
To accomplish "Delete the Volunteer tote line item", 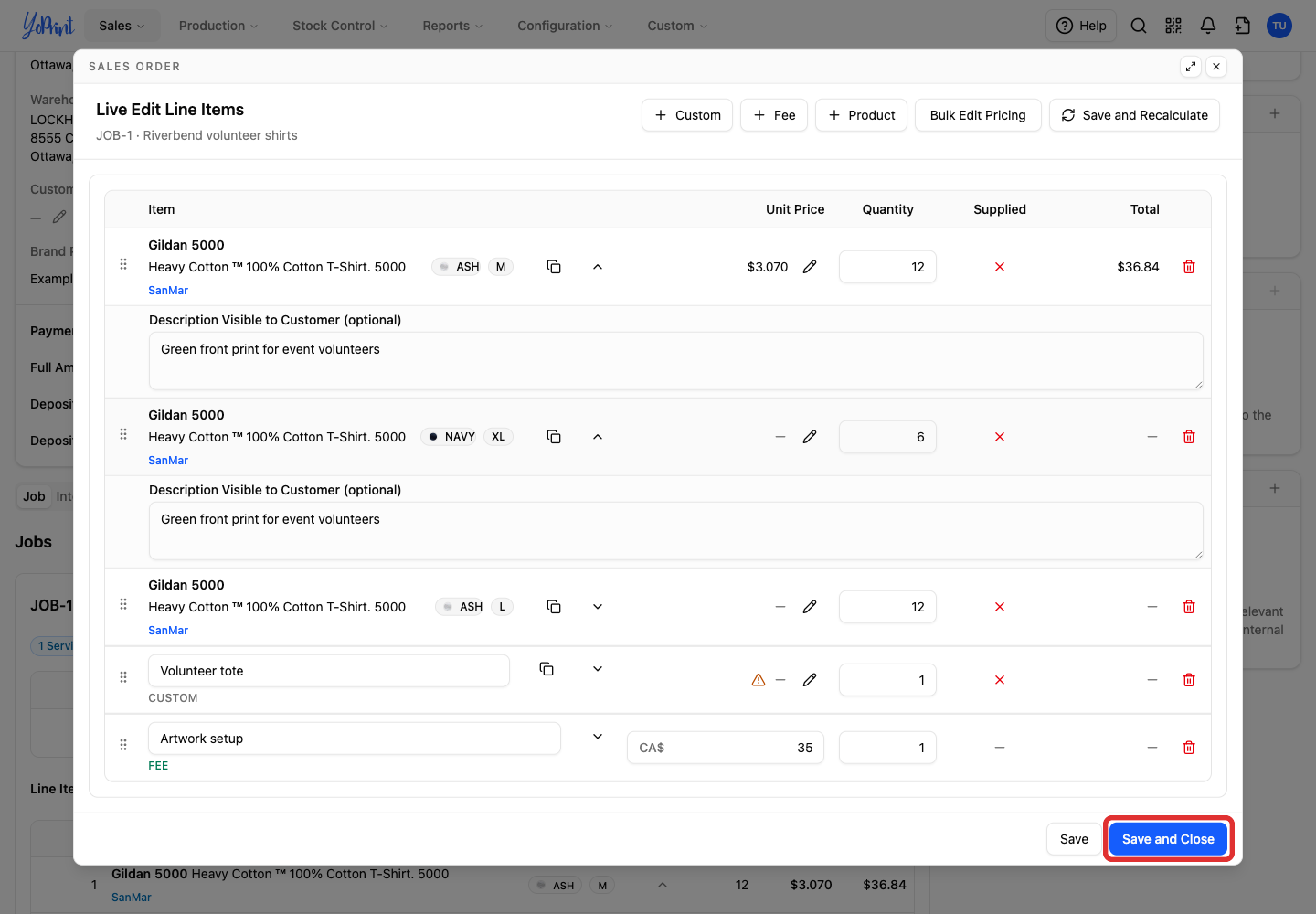I will (1189, 680).
